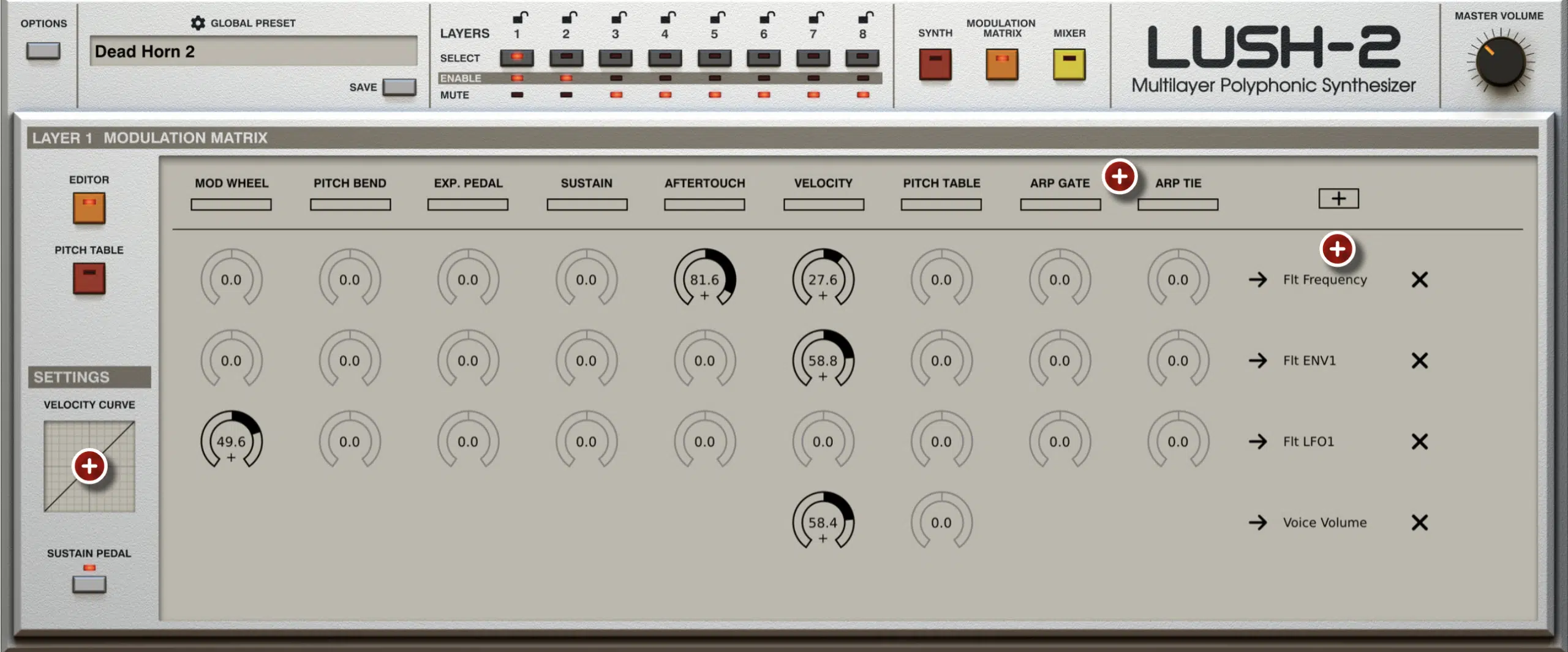Switch to the Synth page

935,64
